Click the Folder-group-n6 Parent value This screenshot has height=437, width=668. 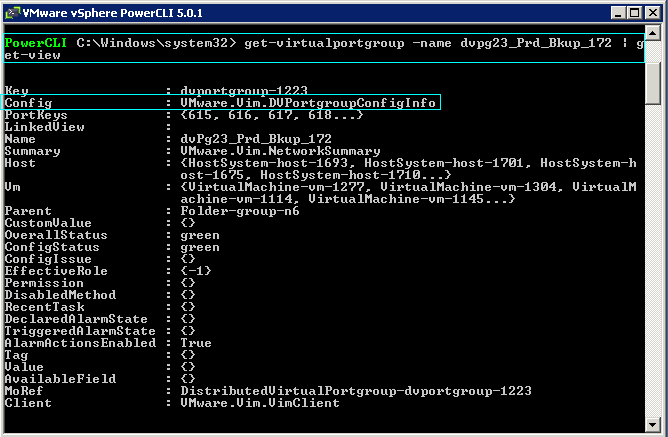(x=240, y=211)
